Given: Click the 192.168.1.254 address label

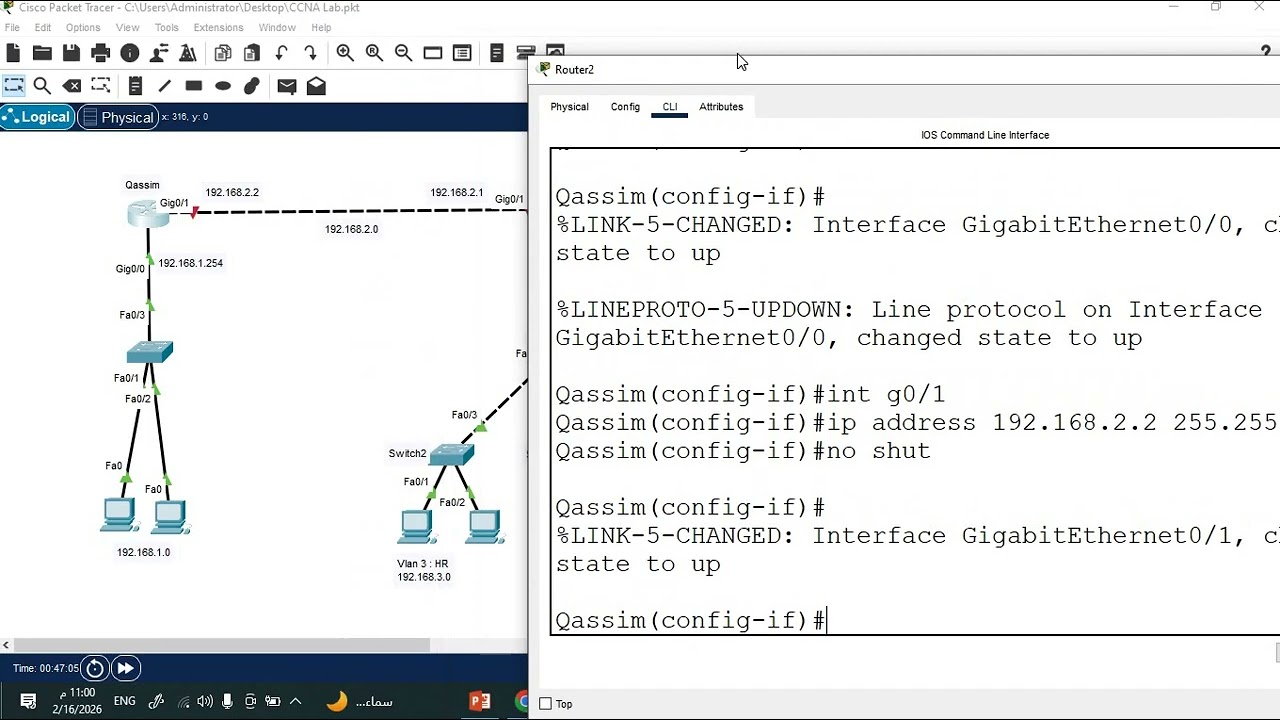Looking at the screenshot, I should coord(190,263).
